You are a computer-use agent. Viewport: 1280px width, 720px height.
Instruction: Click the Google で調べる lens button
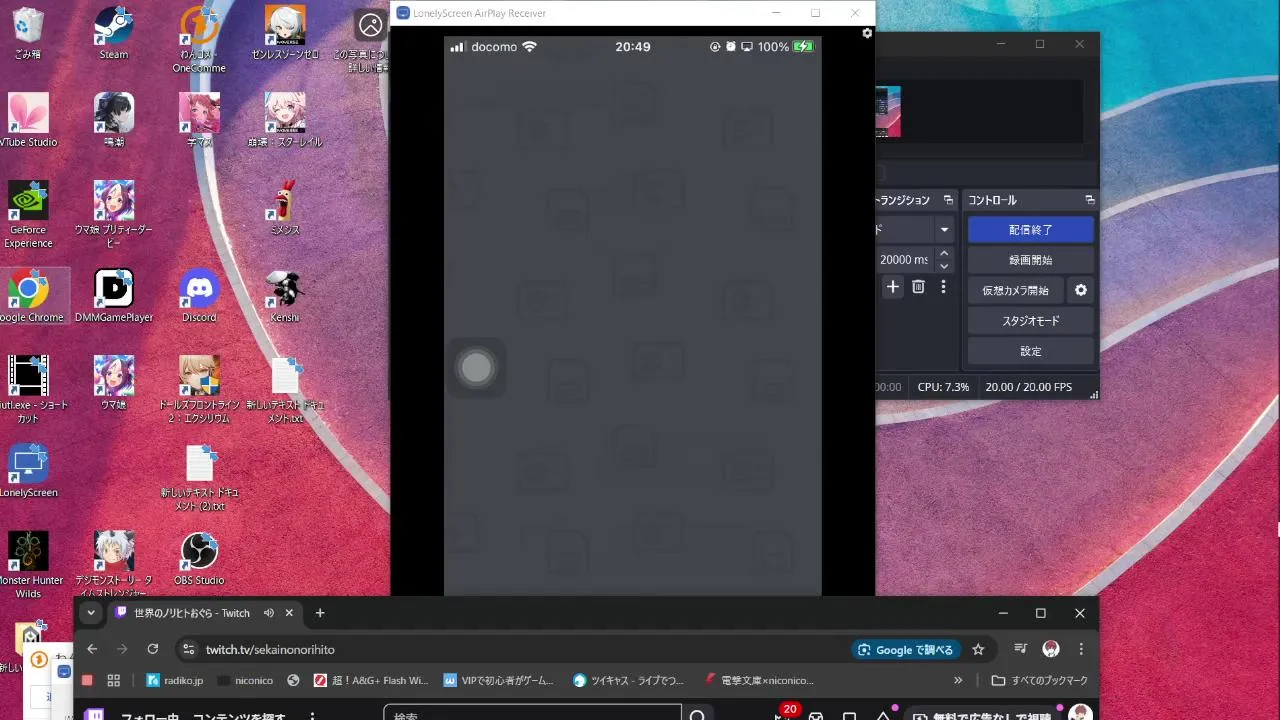pyautogui.click(x=907, y=649)
